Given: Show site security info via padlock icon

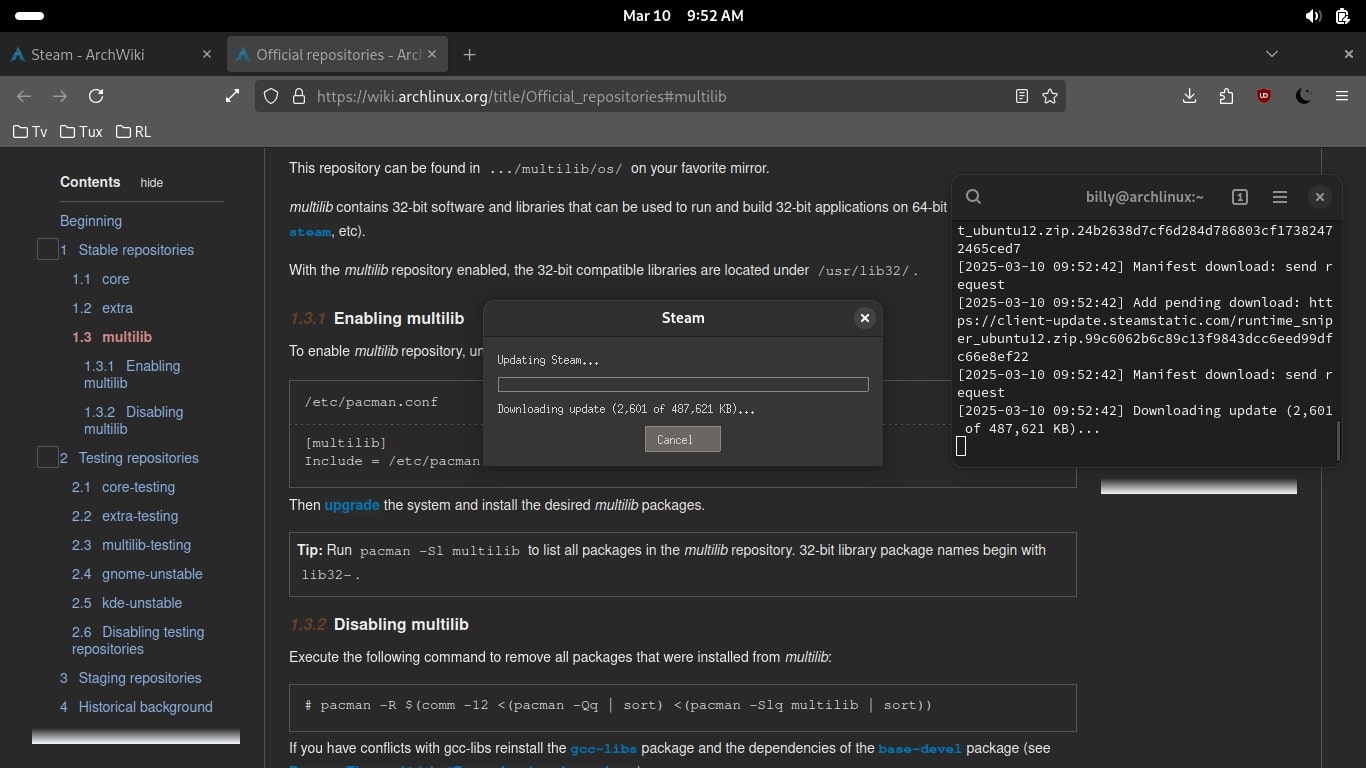Looking at the screenshot, I should (298, 96).
